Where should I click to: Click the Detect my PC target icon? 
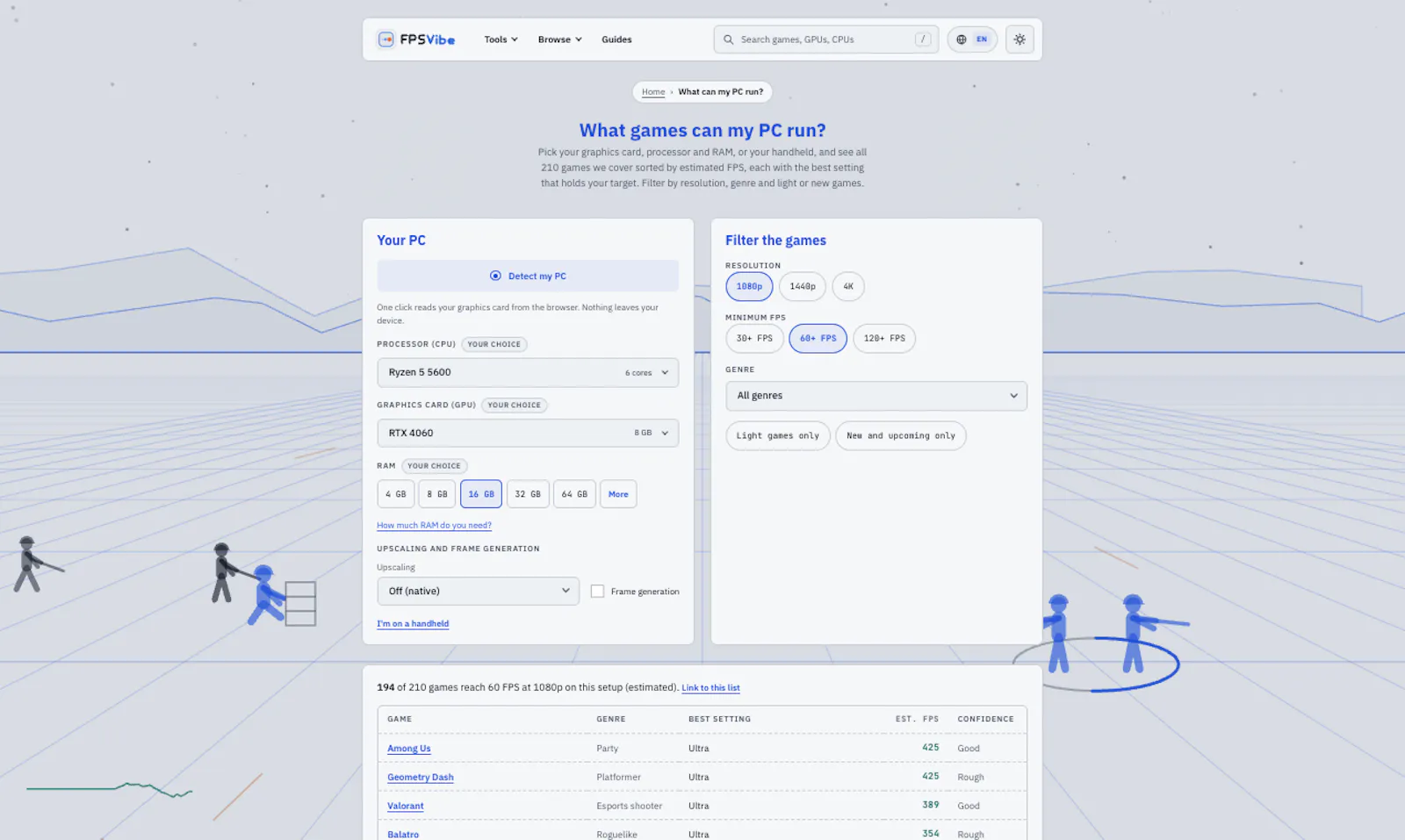pyautogui.click(x=495, y=276)
